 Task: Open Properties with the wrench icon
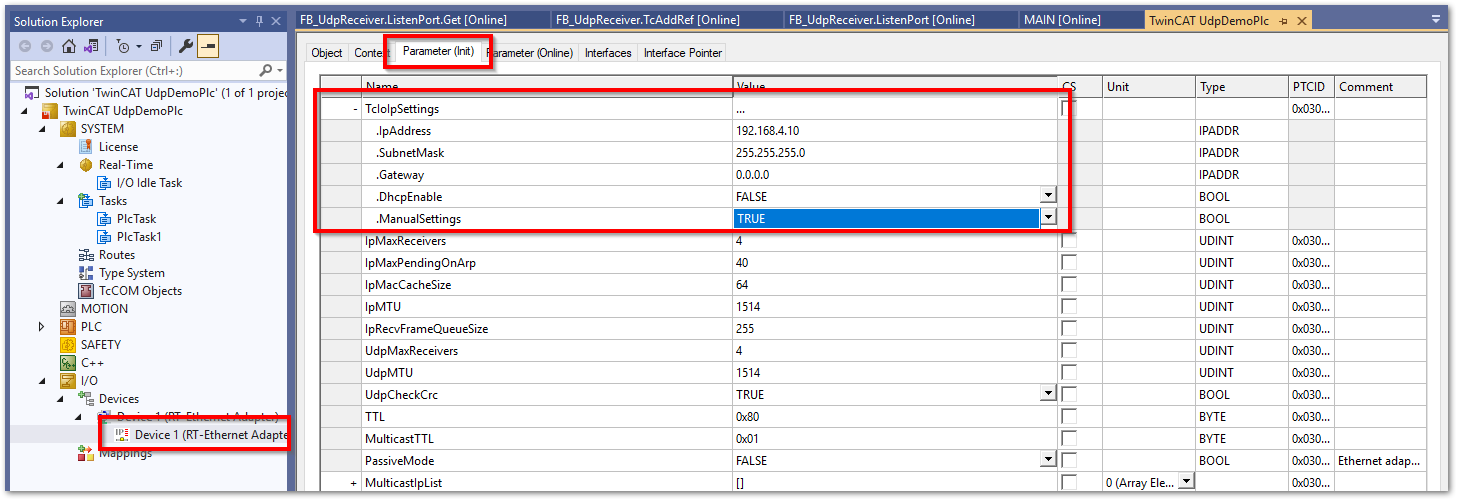coord(186,46)
